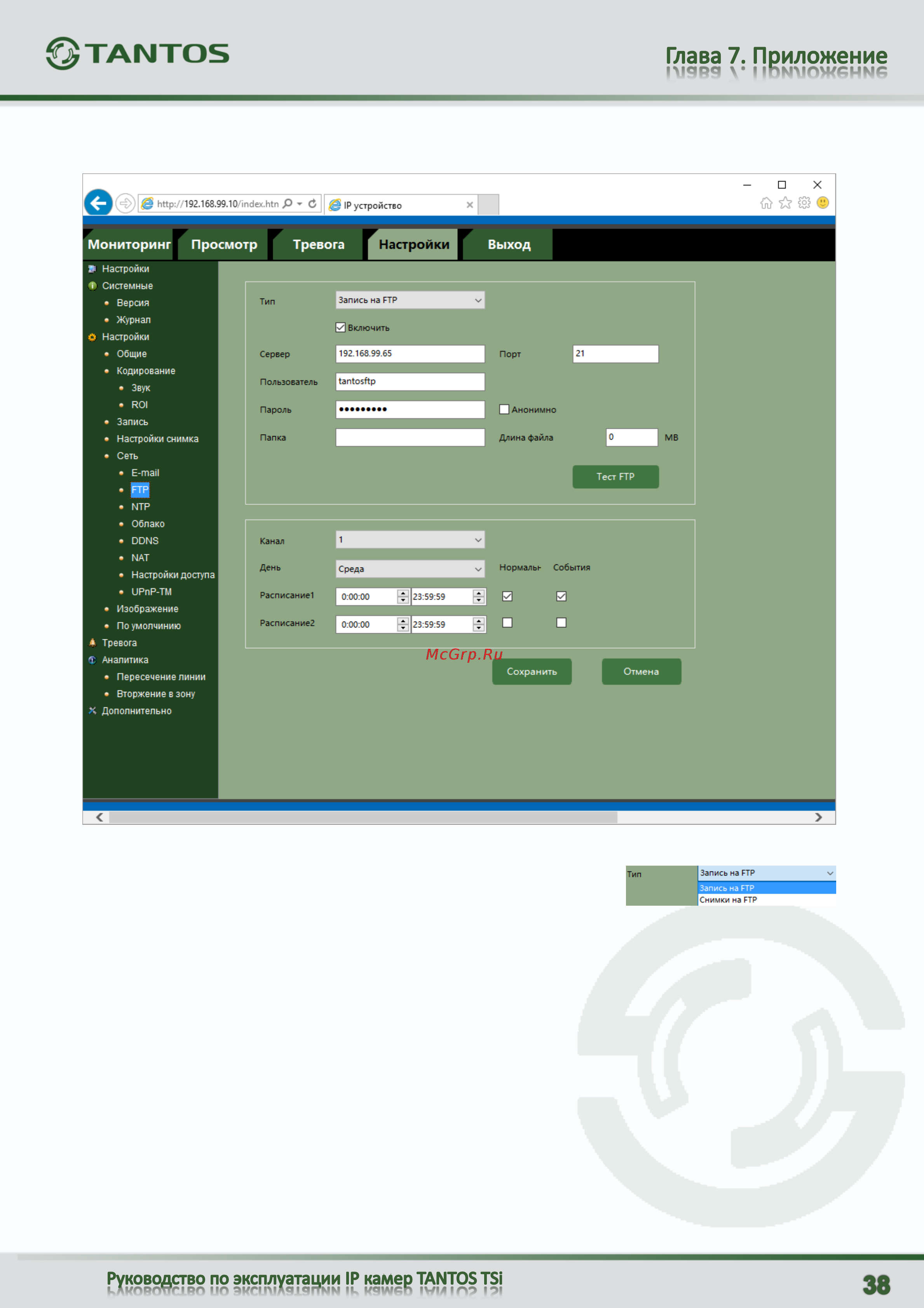Click the gear icon next to sidebar Настройки
The image size is (924, 1308).
coord(92,337)
